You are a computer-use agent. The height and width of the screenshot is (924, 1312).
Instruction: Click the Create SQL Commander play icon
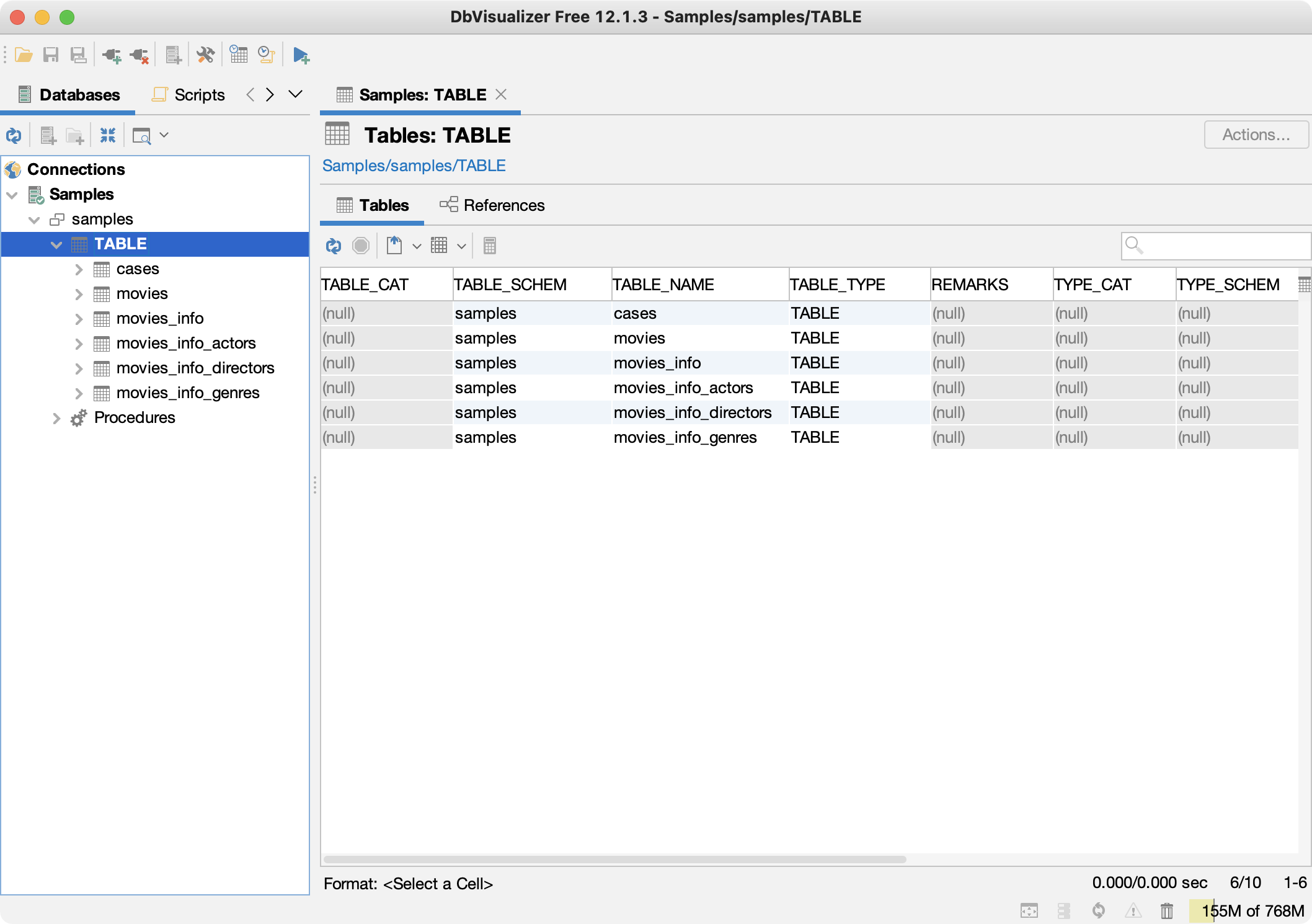pyautogui.click(x=301, y=55)
